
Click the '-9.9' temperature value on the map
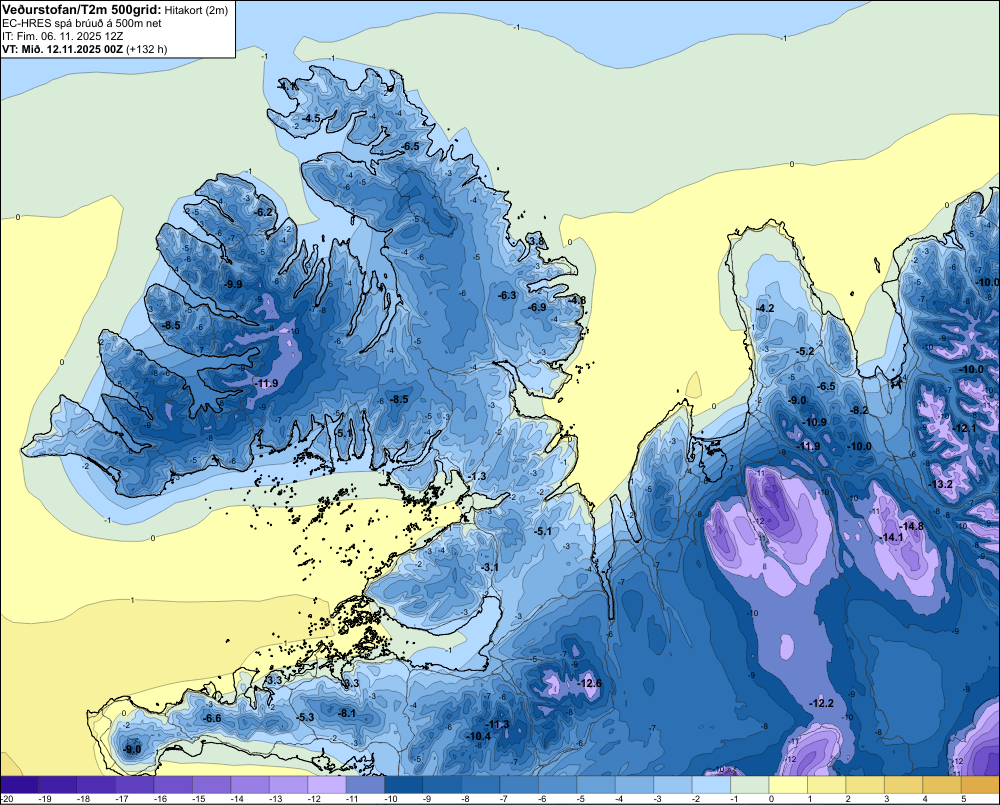coord(233,284)
